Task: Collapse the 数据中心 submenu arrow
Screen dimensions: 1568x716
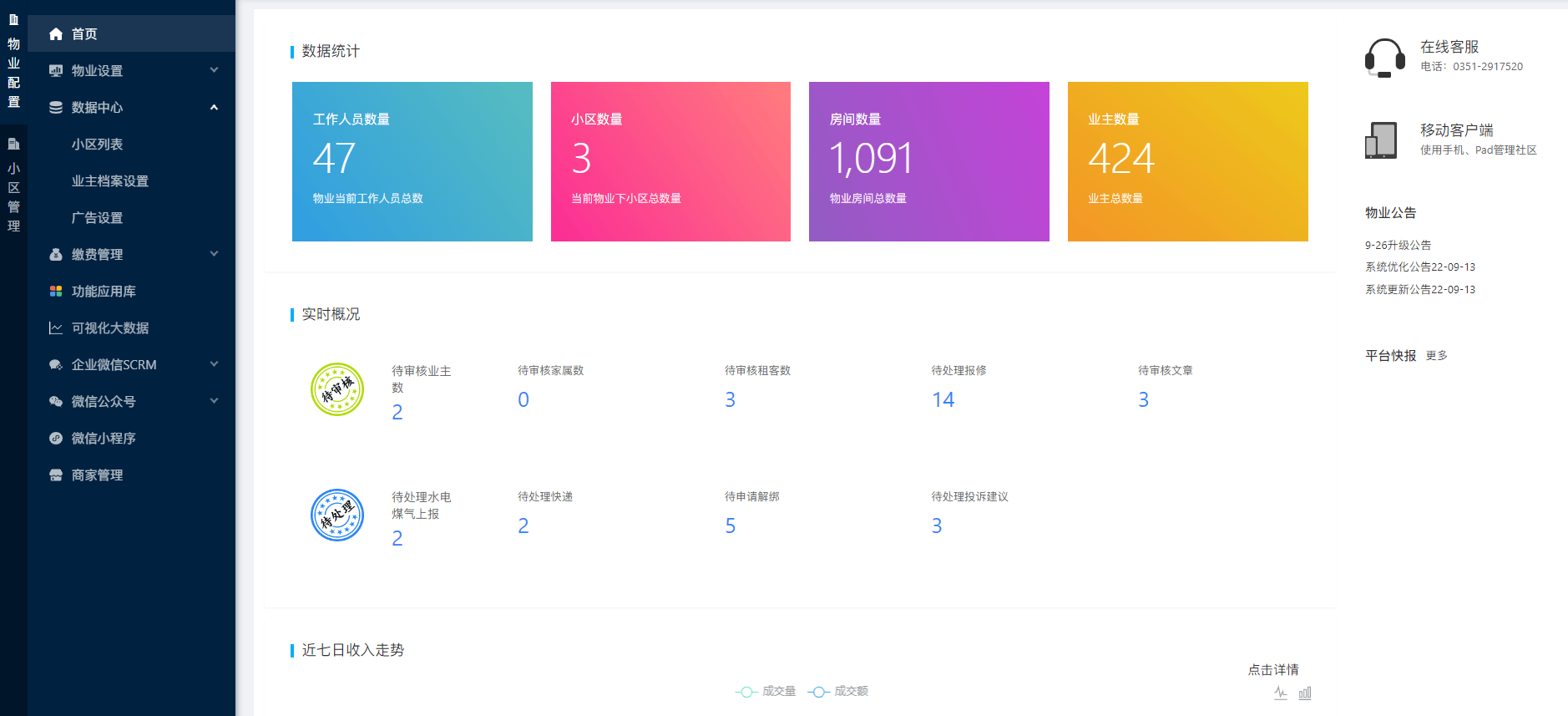Action: tap(214, 107)
